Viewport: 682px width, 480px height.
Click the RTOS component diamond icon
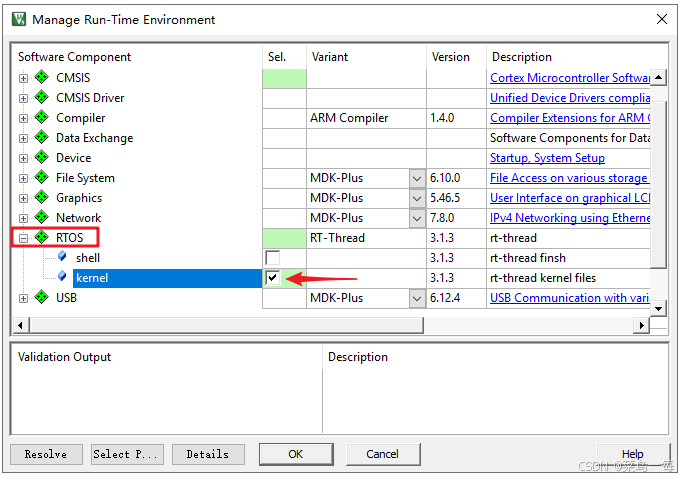(42, 237)
